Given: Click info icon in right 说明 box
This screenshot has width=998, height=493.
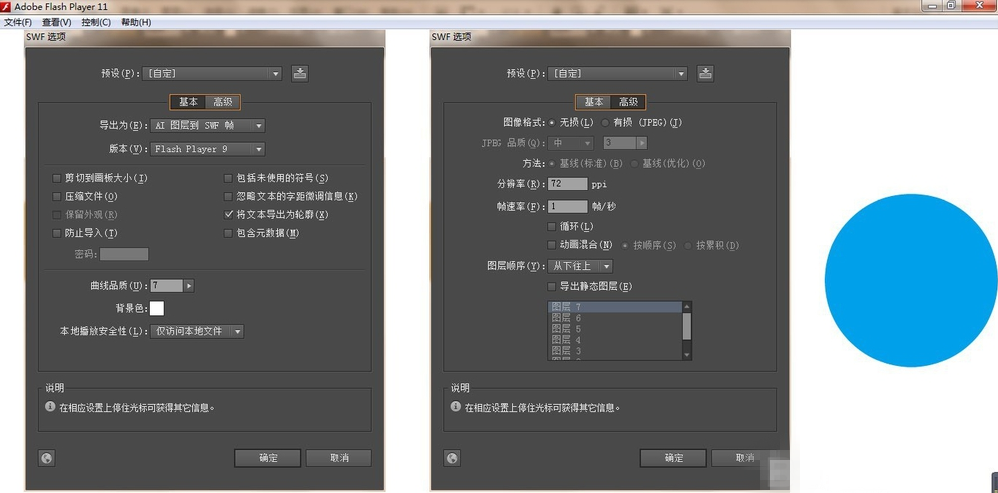Looking at the screenshot, I should click(x=455, y=406).
